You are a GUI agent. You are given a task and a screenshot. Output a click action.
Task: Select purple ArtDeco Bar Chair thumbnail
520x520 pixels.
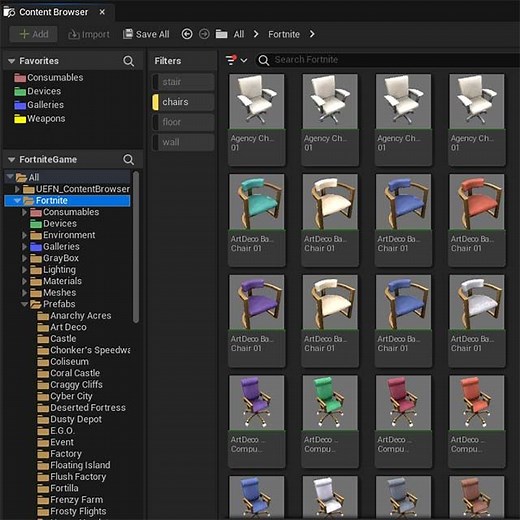pyautogui.click(x=257, y=302)
